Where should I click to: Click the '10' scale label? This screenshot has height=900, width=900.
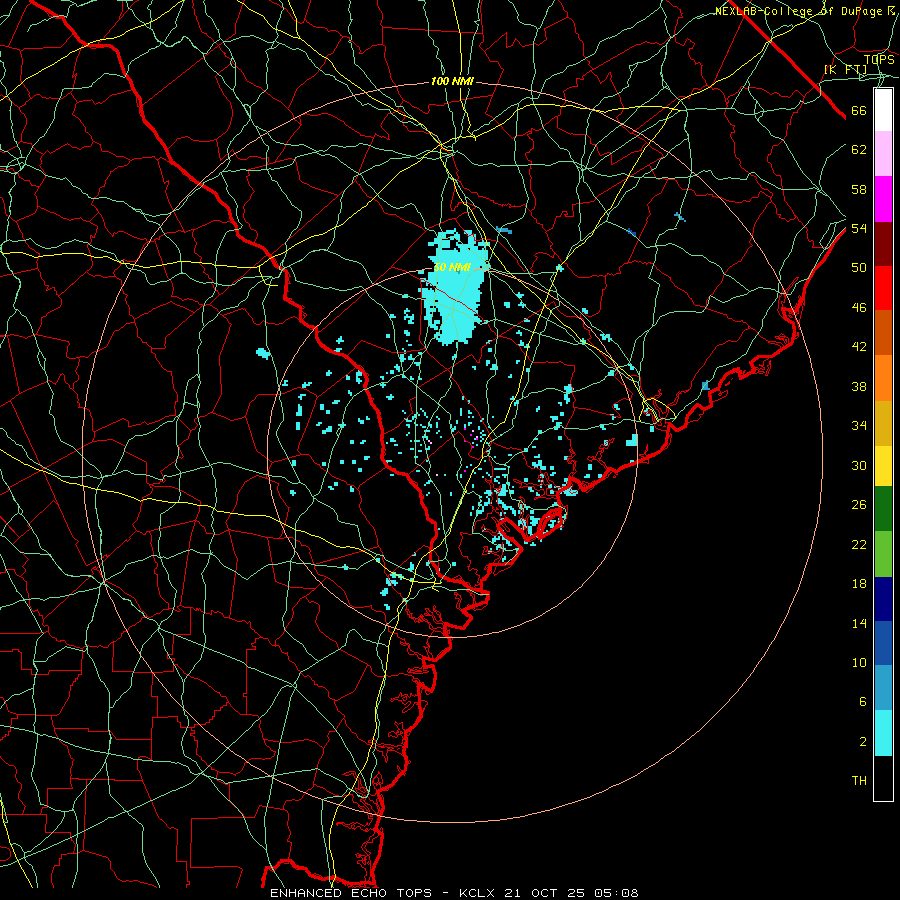pyautogui.click(x=859, y=662)
